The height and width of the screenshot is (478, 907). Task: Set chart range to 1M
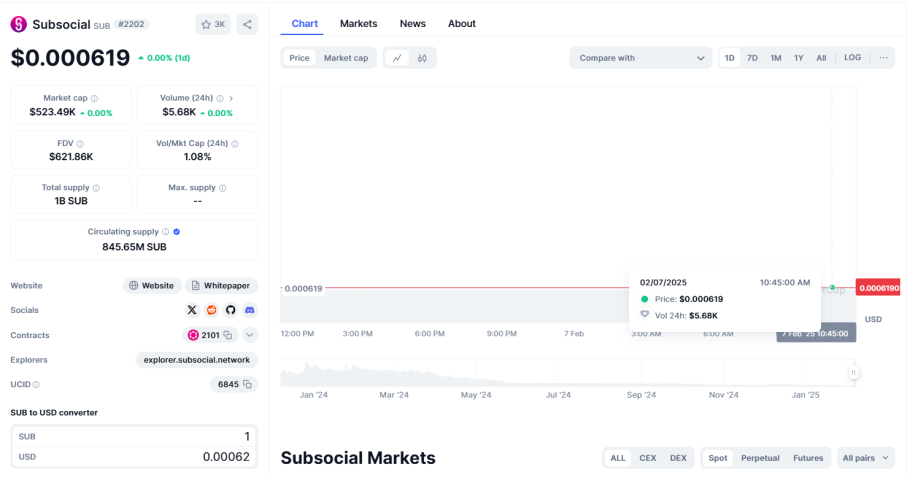point(776,58)
